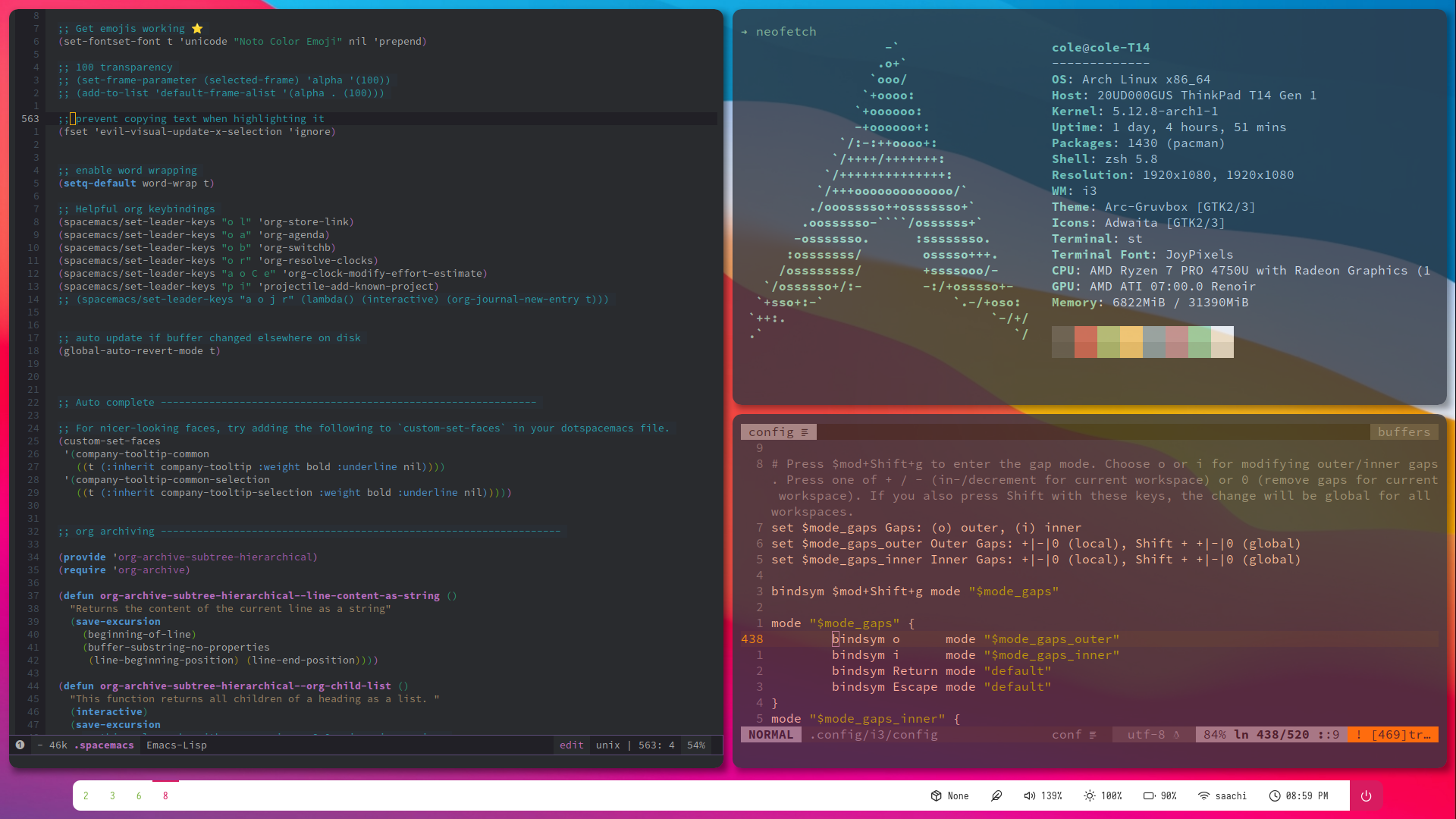1456x819 pixels.
Task: Click the Linux penguin icon after utf-8
Action: [1176, 735]
